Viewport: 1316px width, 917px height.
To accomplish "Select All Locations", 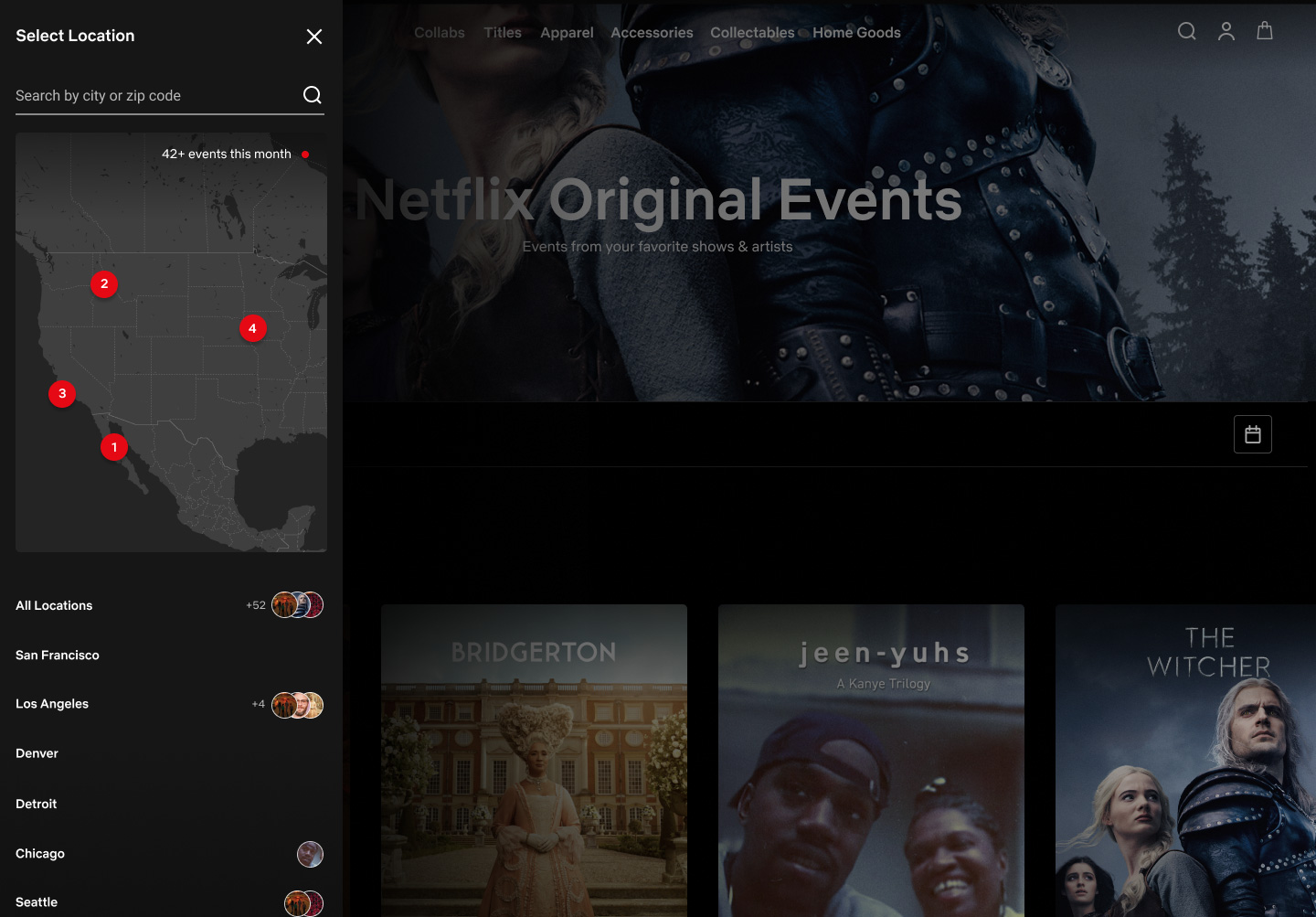I will pos(53,605).
